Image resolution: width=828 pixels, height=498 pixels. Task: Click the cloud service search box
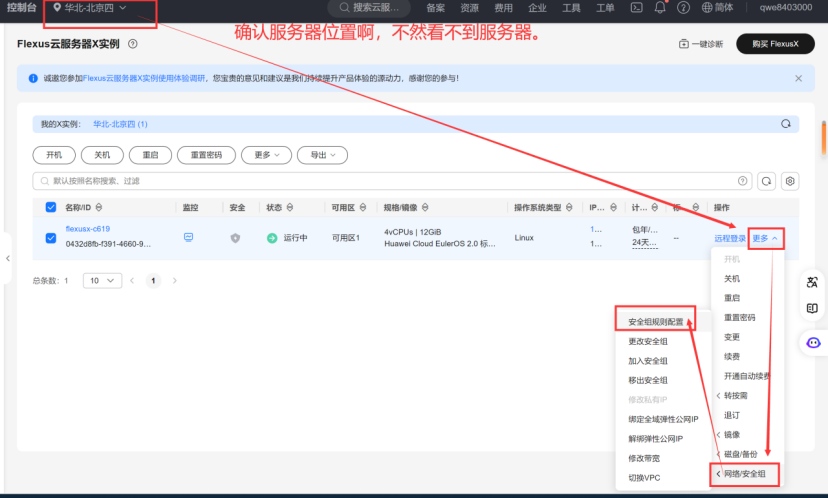369,7
